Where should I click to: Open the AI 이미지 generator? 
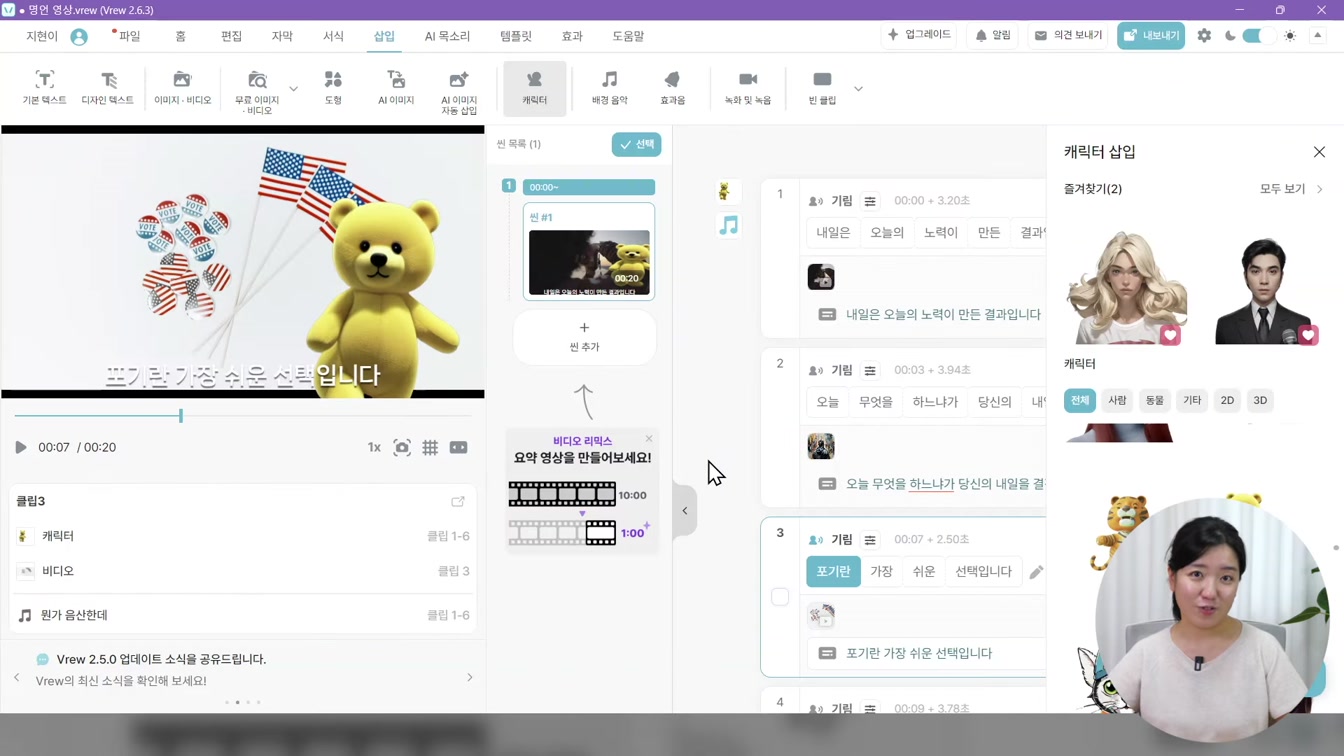(396, 88)
